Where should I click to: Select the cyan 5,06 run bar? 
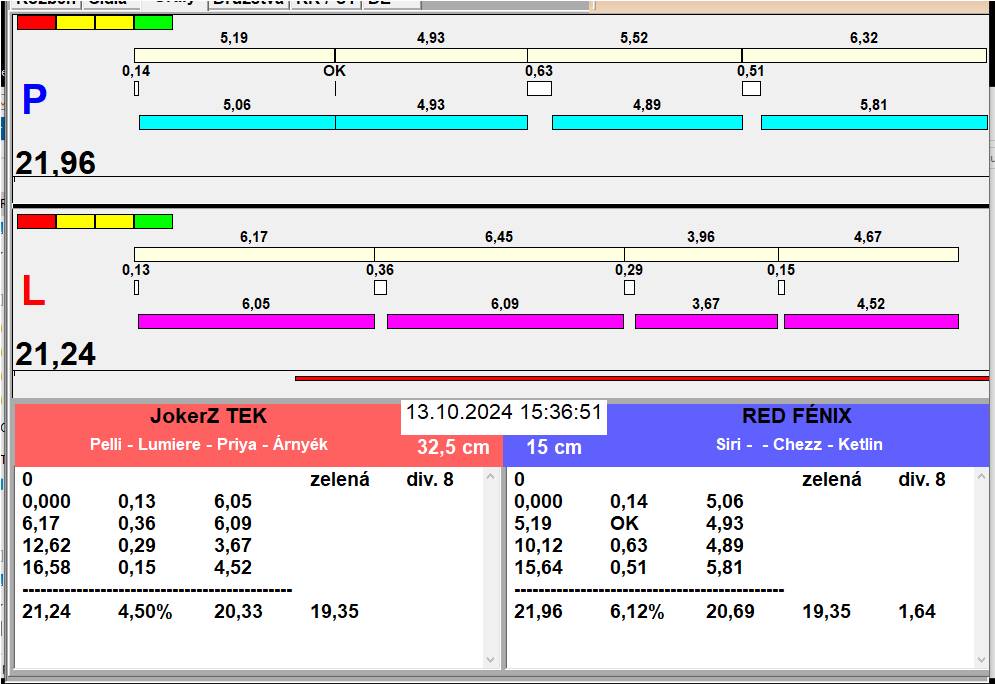point(237,122)
